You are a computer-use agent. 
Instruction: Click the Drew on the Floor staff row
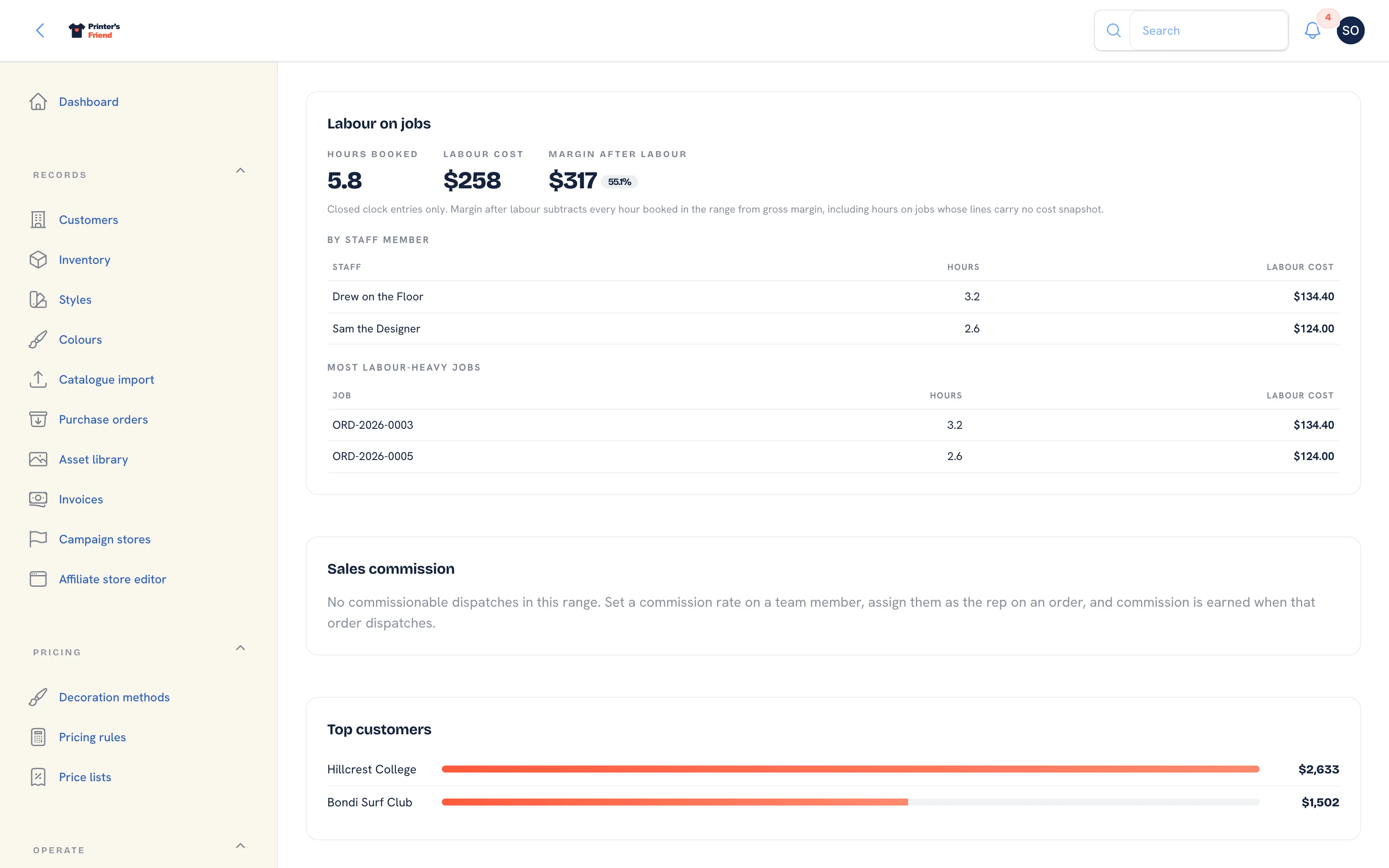pyautogui.click(x=833, y=297)
